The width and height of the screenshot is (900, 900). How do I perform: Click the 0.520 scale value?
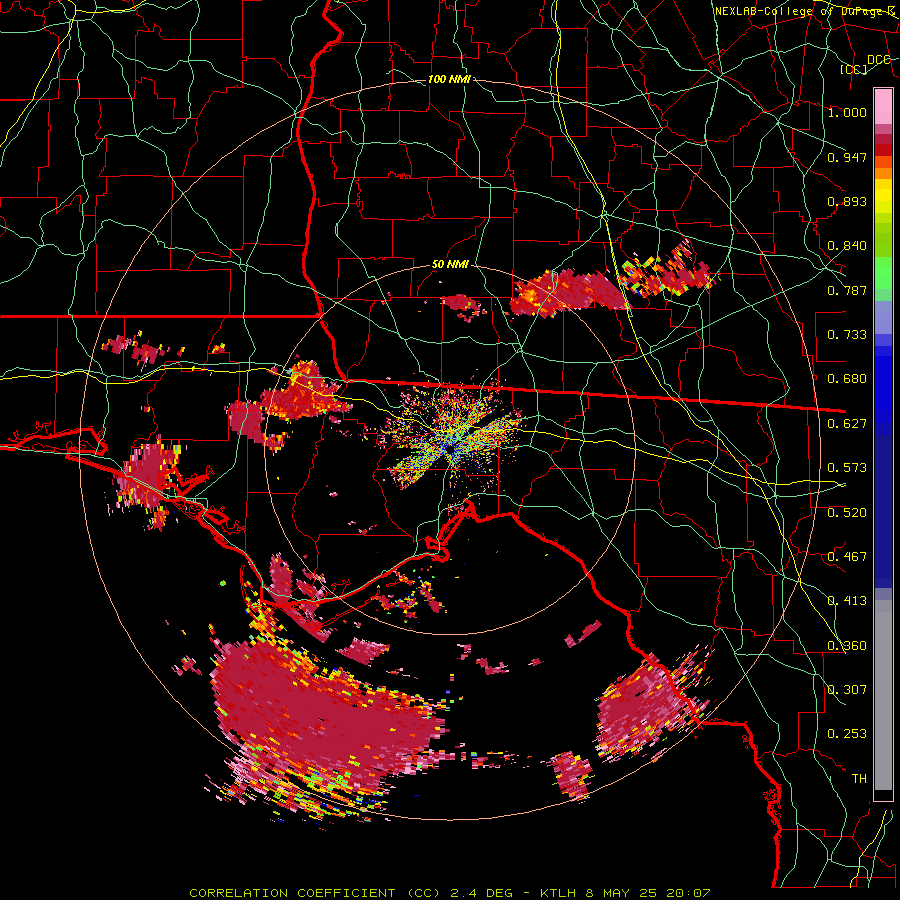tap(847, 513)
